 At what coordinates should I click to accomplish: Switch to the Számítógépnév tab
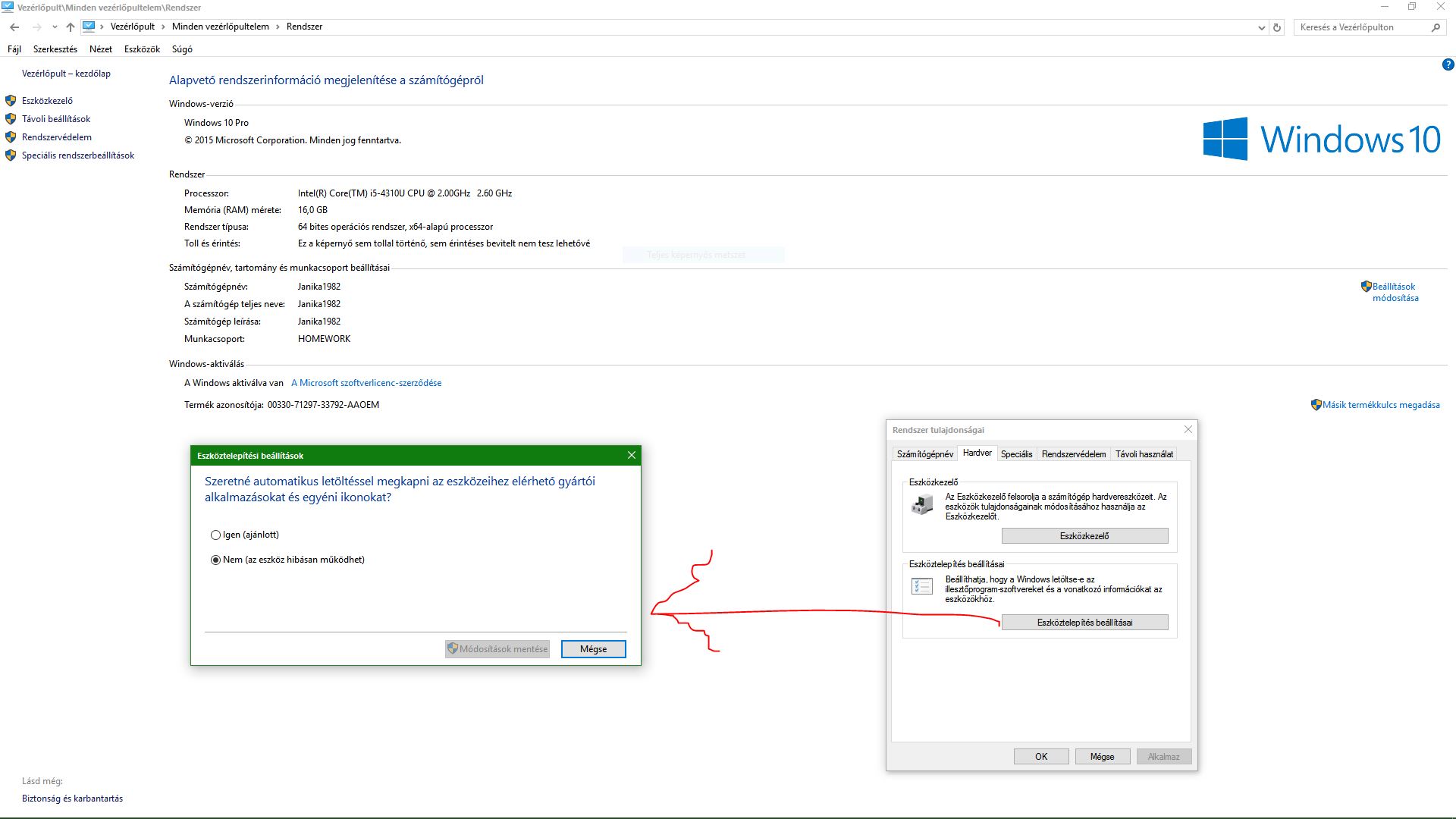click(925, 454)
